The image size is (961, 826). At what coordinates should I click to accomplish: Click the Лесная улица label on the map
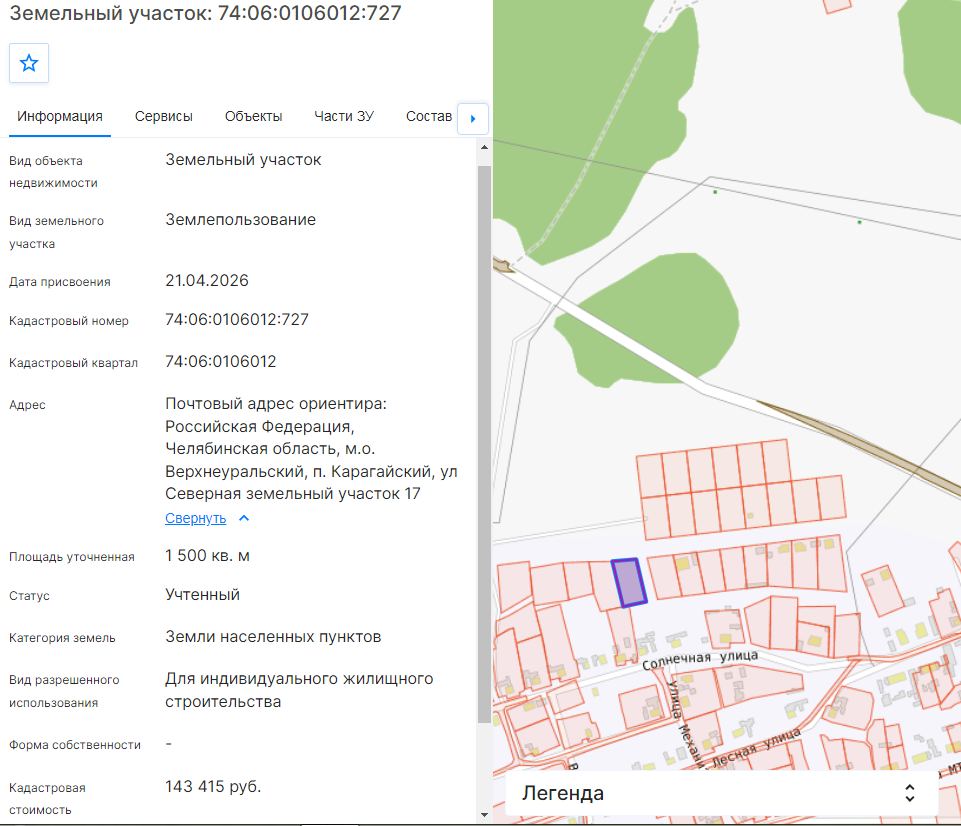(x=756, y=748)
